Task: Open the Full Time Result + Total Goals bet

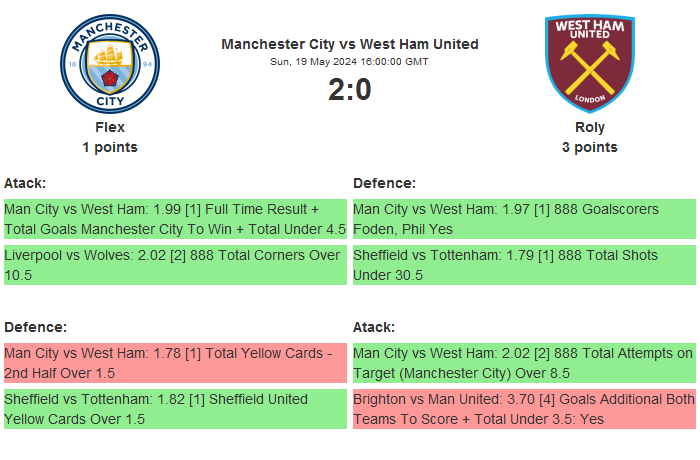Action: pyautogui.click(x=175, y=219)
